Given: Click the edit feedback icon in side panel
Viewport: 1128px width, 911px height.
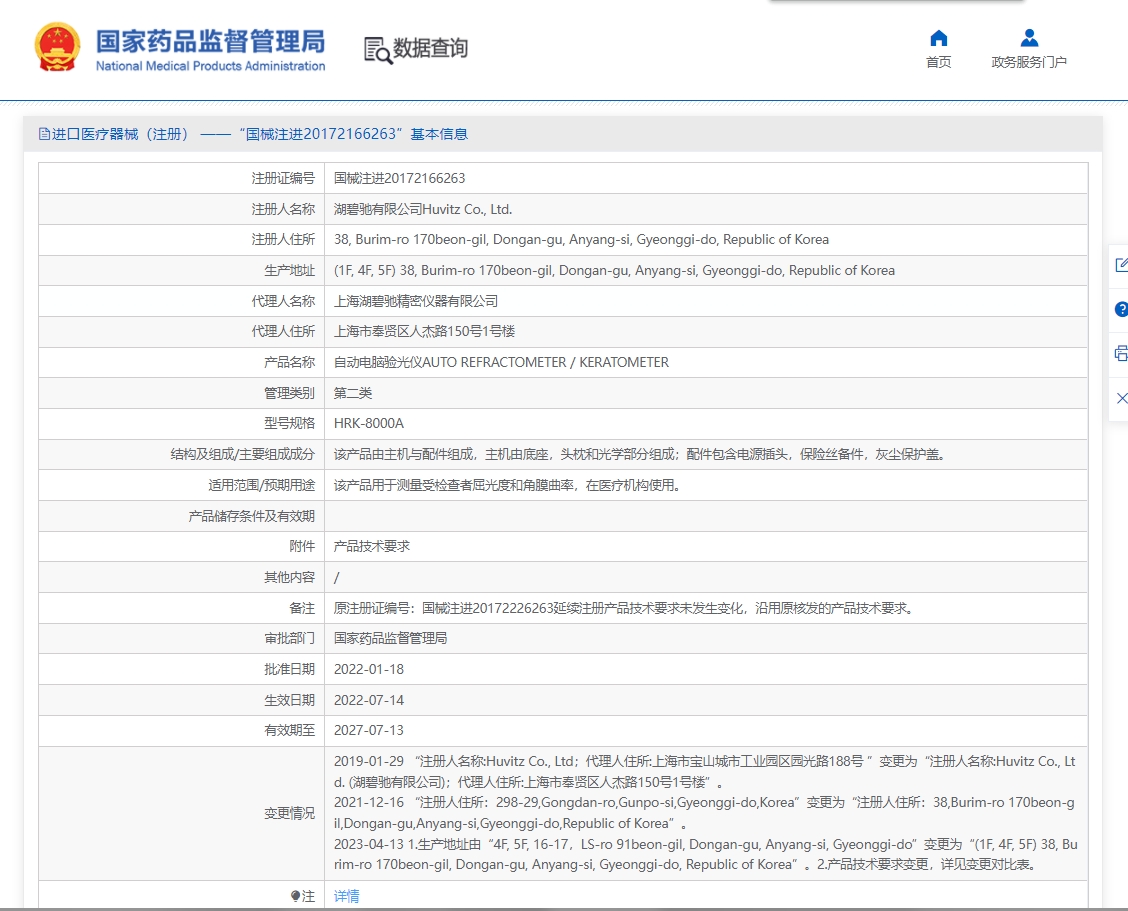Looking at the screenshot, I should [x=1121, y=265].
